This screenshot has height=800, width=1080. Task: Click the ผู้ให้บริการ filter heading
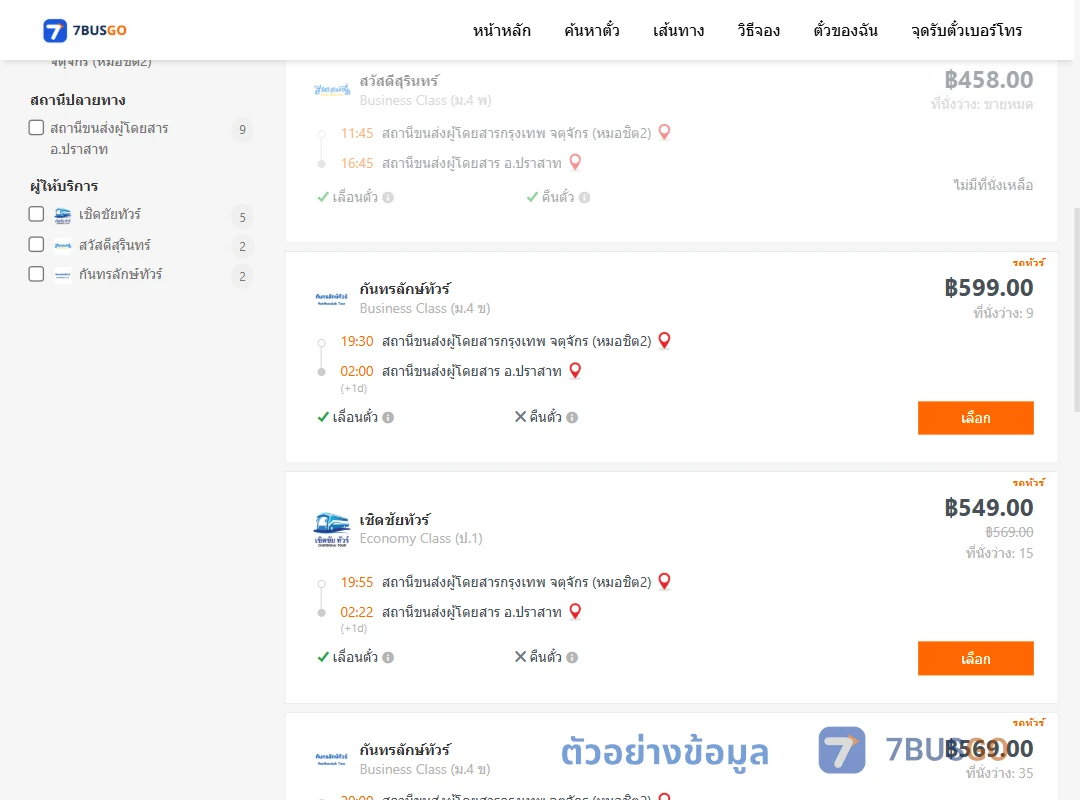point(64,186)
